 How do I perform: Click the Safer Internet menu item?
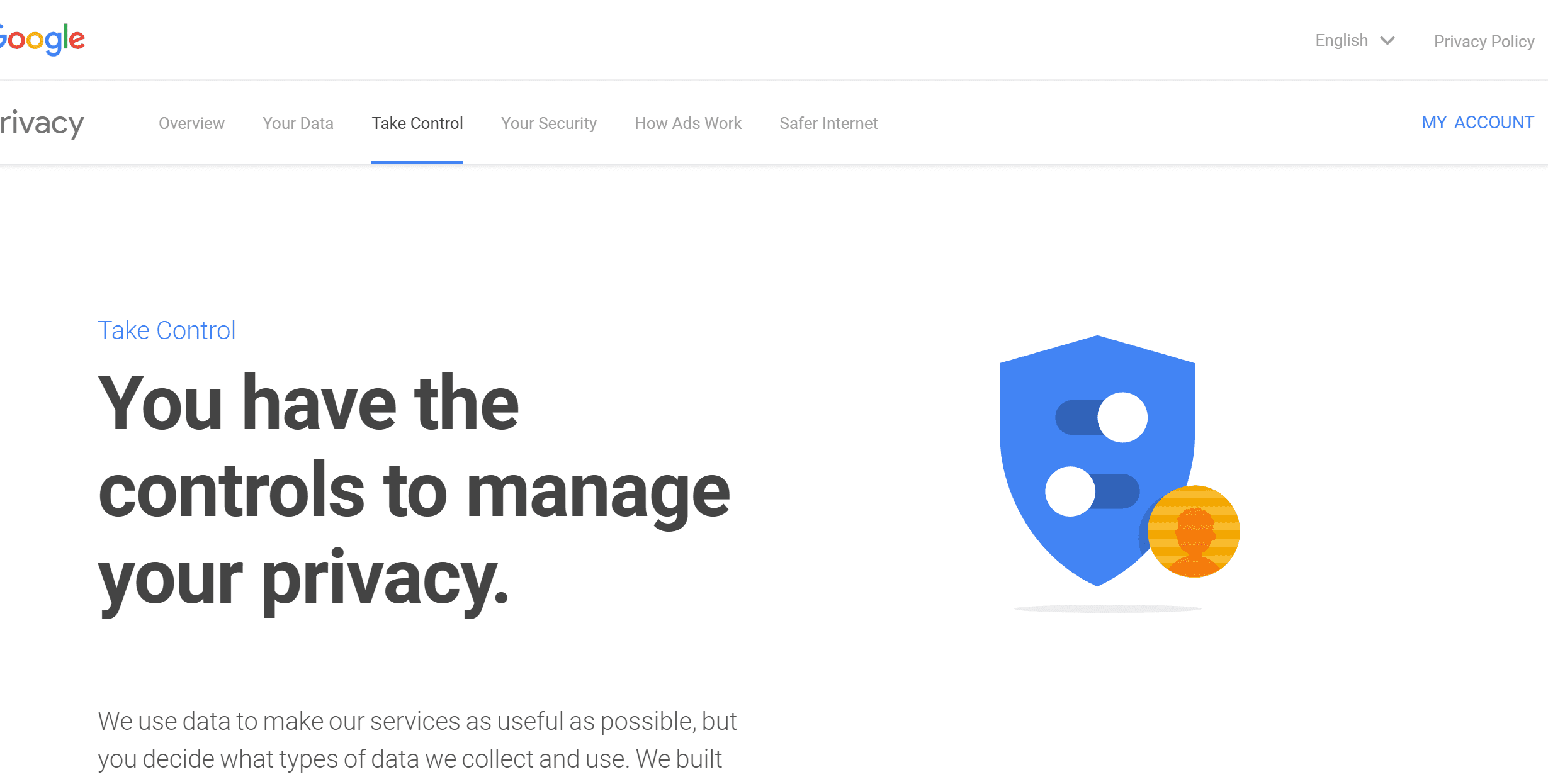coord(829,123)
